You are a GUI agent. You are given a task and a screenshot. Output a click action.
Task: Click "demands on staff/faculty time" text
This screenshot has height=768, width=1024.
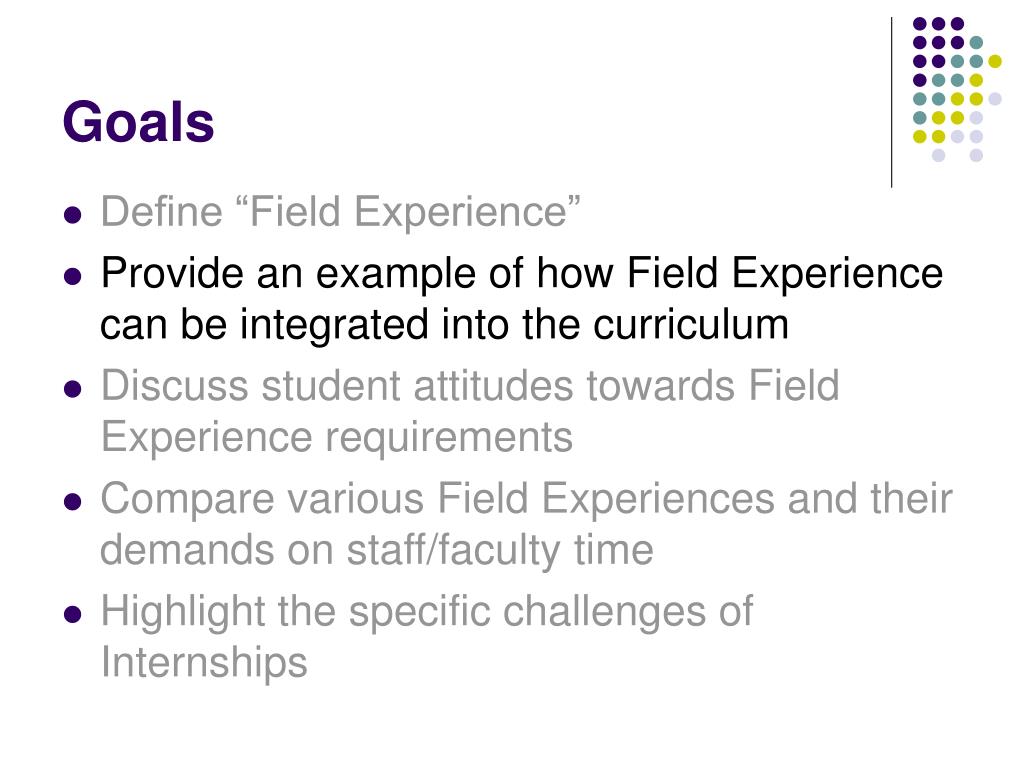[377, 550]
